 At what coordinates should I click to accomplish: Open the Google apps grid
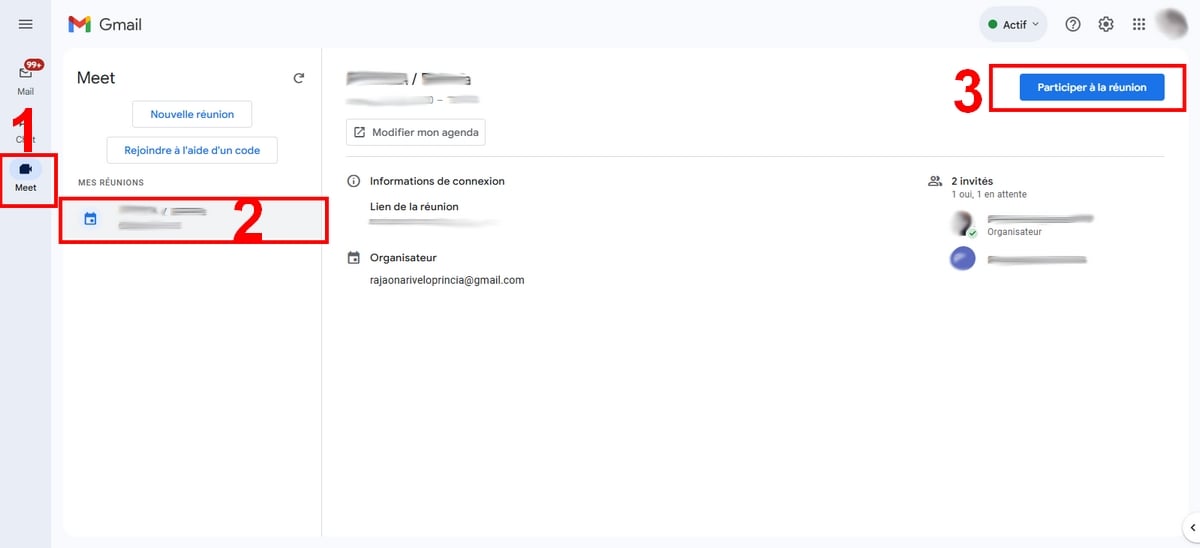(1139, 24)
